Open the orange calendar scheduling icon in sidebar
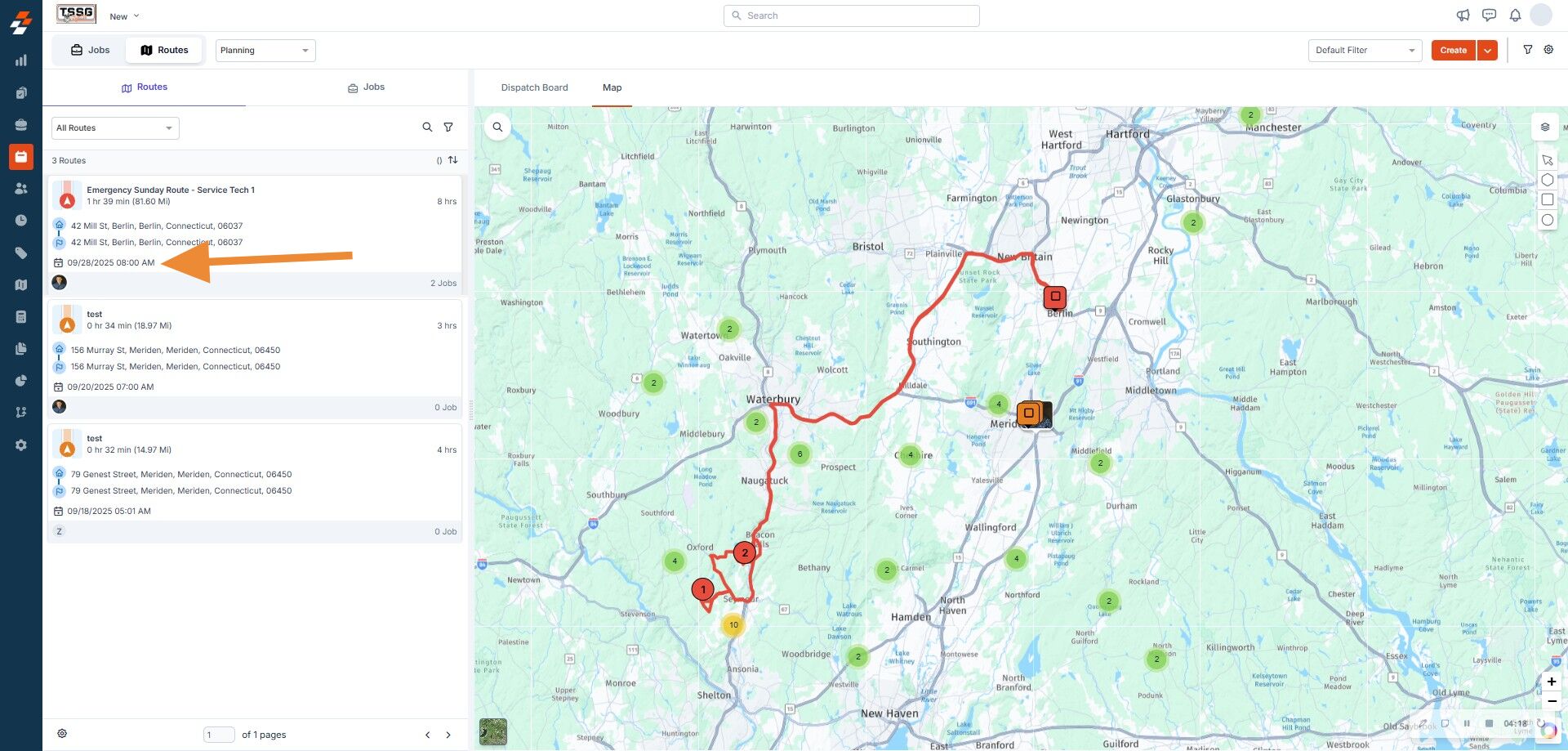The image size is (1568, 751). (21, 156)
